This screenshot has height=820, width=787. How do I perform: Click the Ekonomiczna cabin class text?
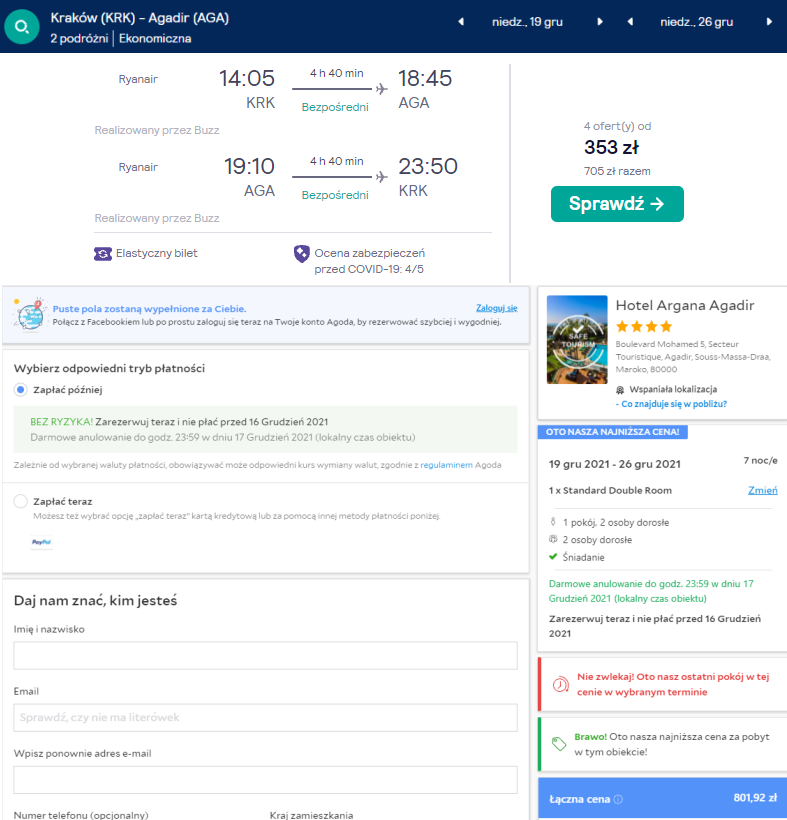[155, 39]
